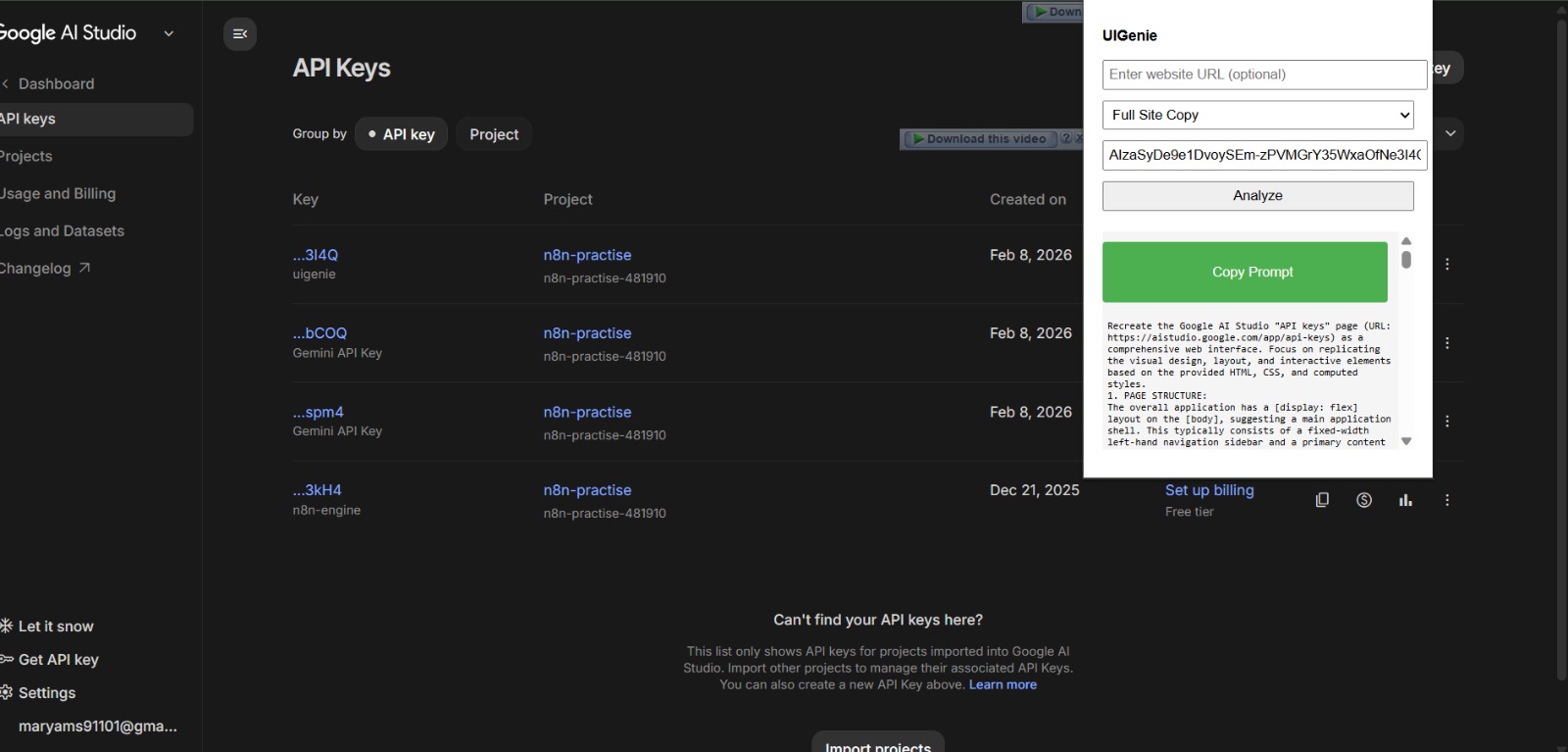
Task: Open n8n-practise project for ...spm4 key
Action: [588, 412]
